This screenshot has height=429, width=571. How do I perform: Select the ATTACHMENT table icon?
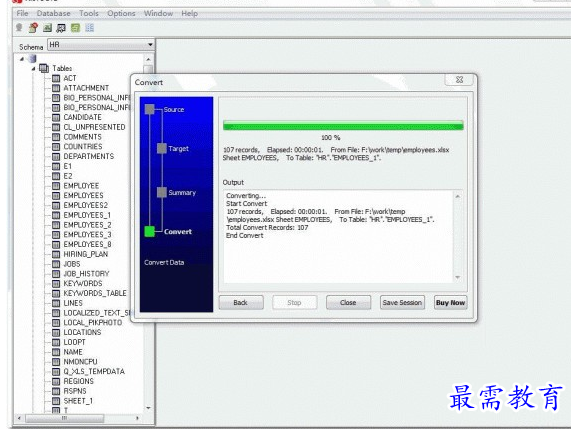coord(56,88)
